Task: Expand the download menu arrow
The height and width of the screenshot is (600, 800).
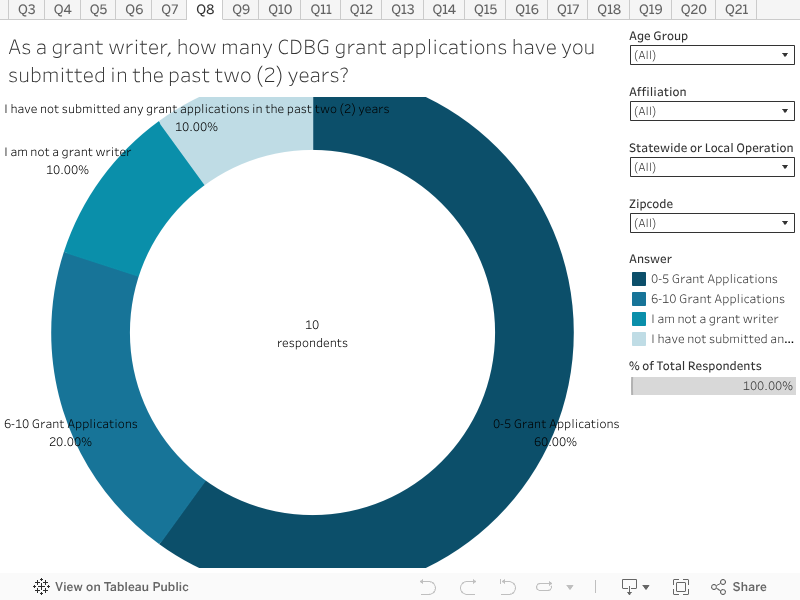Action: point(646,587)
